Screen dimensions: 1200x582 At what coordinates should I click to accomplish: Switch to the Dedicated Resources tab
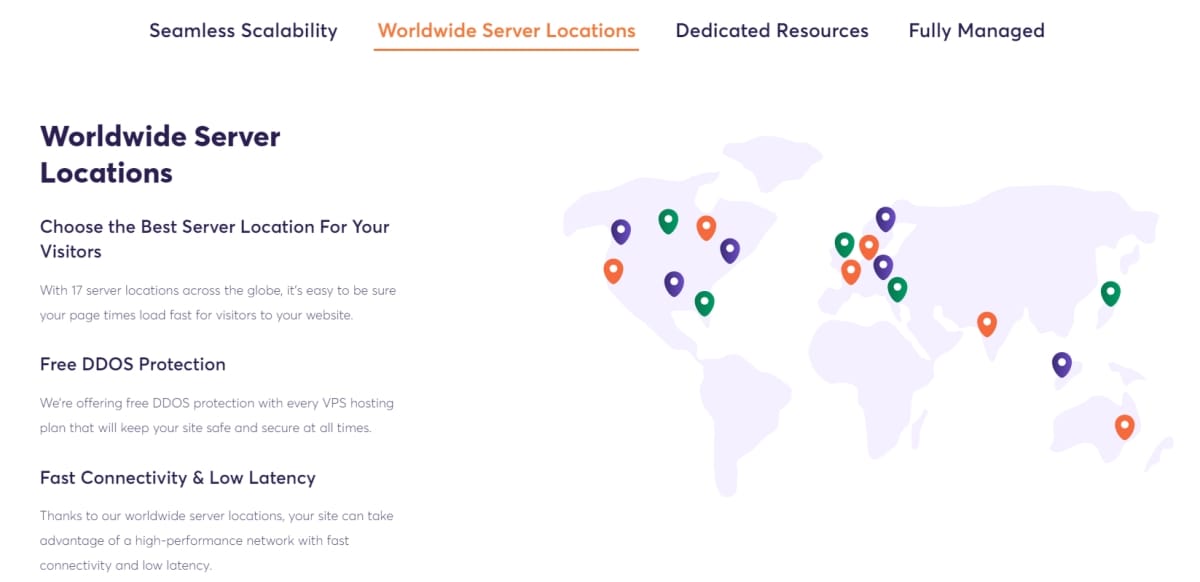coord(772,31)
